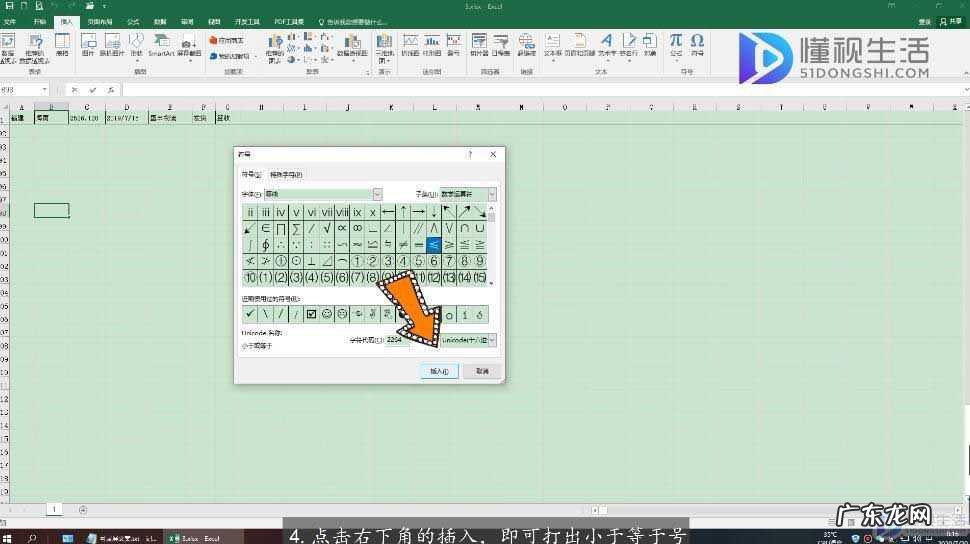
Task: Switch to the Special Characters tab
Action: coord(286,175)
